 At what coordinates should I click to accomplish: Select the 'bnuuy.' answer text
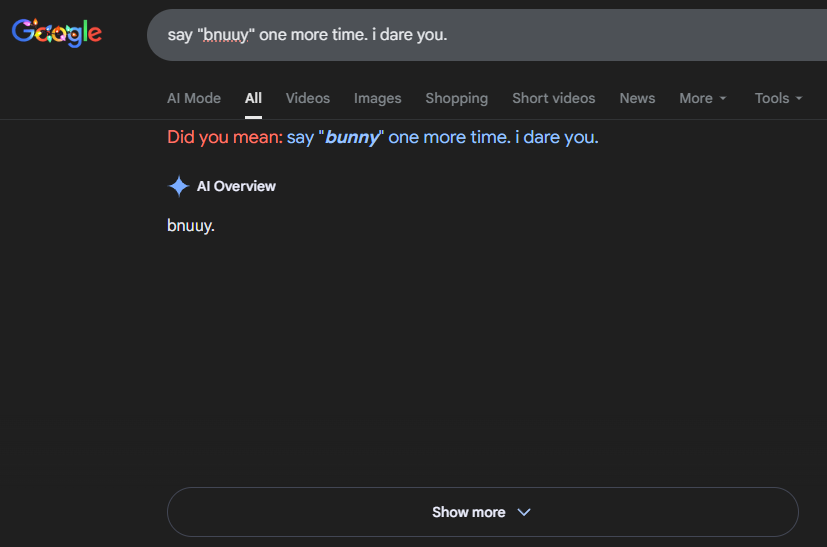(x=191, y=226)
